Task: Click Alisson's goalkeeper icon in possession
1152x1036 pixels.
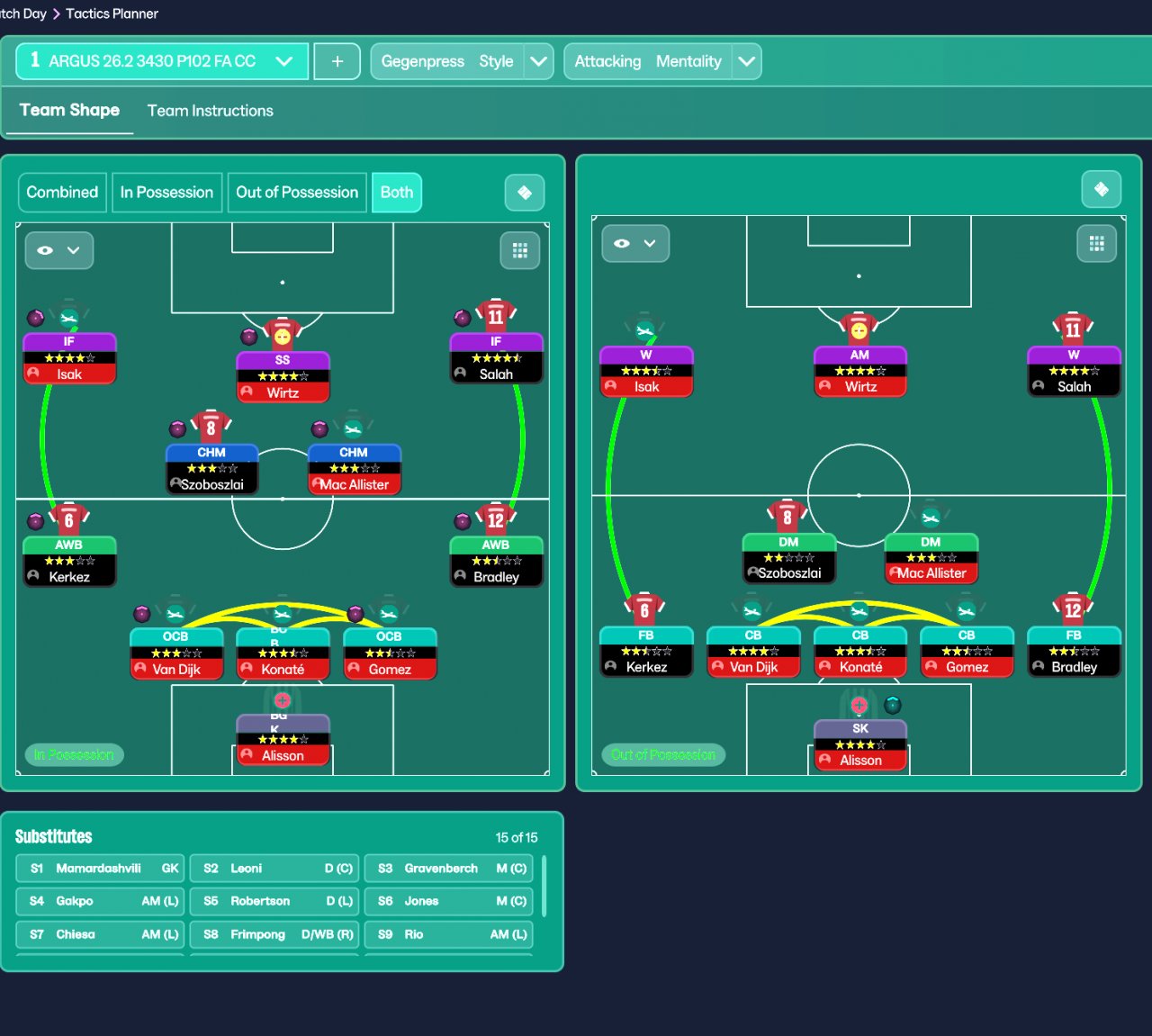Action: click(282, 700)
